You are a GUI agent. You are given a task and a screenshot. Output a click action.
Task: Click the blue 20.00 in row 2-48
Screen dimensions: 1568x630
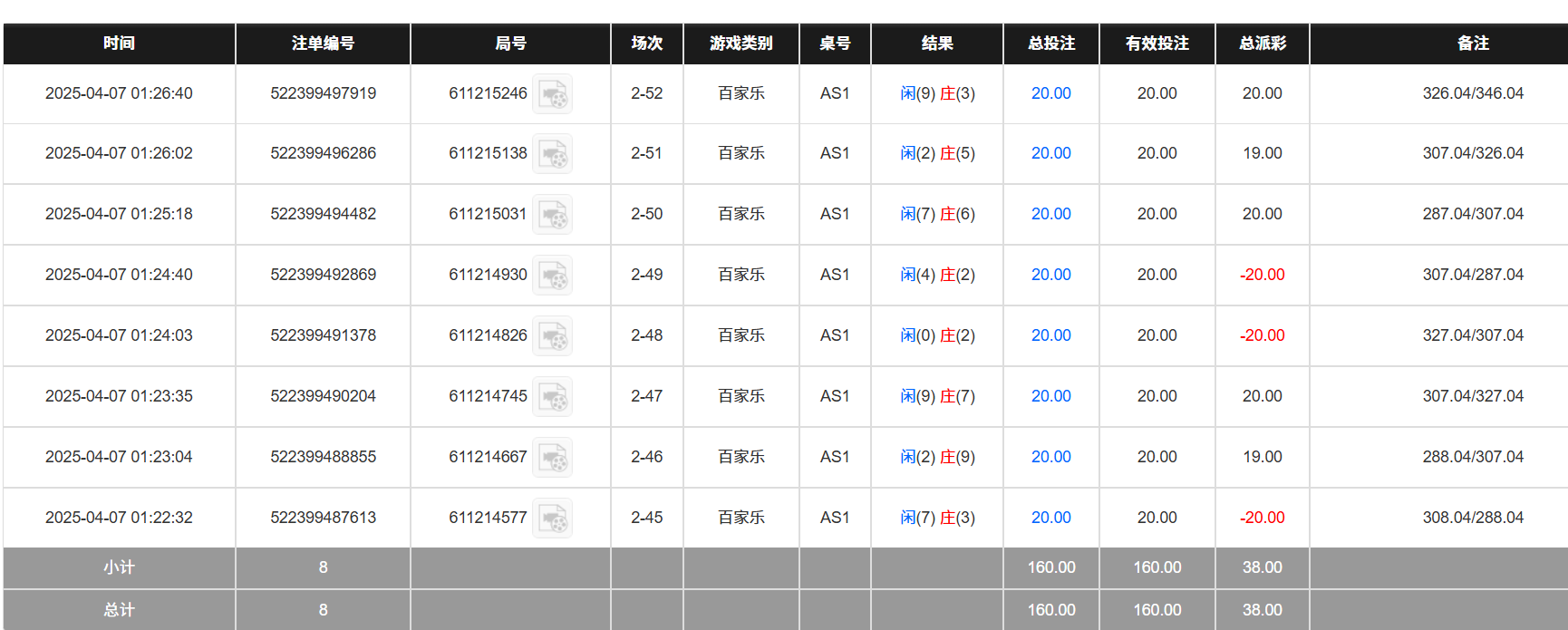[x=1050, y=335]
